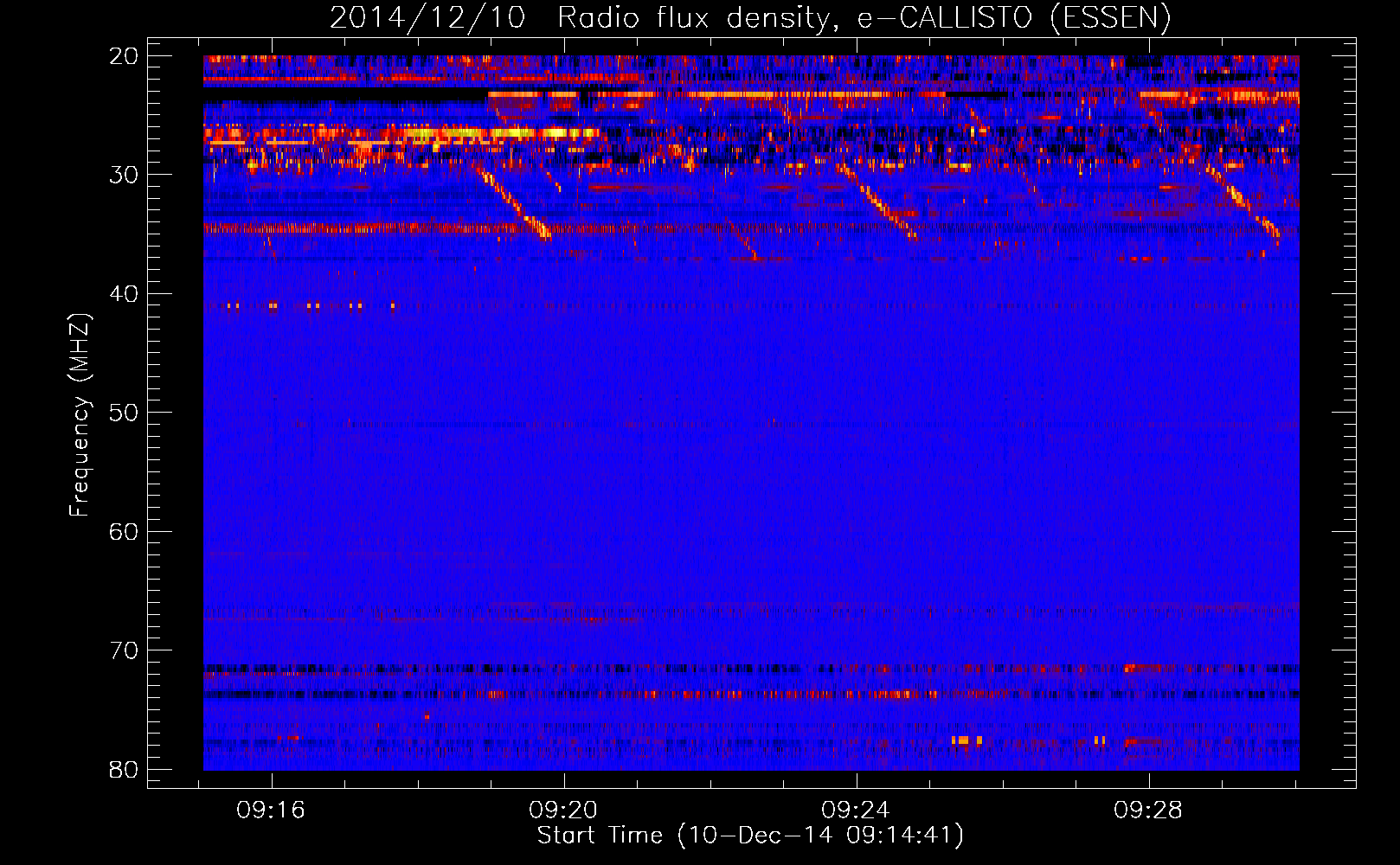The width and height of the screenshot is (1400, 865).
Task: Select the "Frequency (MHZ)" y-axis label
Action: click(x=80, y=415)
